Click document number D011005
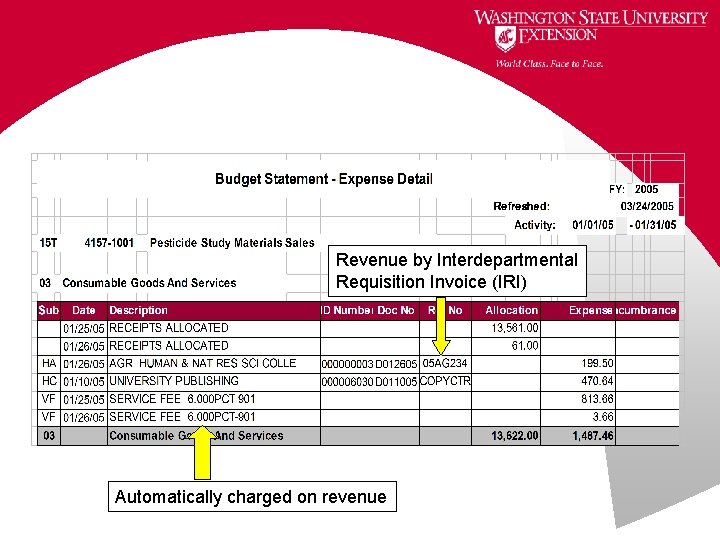The width and height of the screenshot is (720, 540). (396, 382)
